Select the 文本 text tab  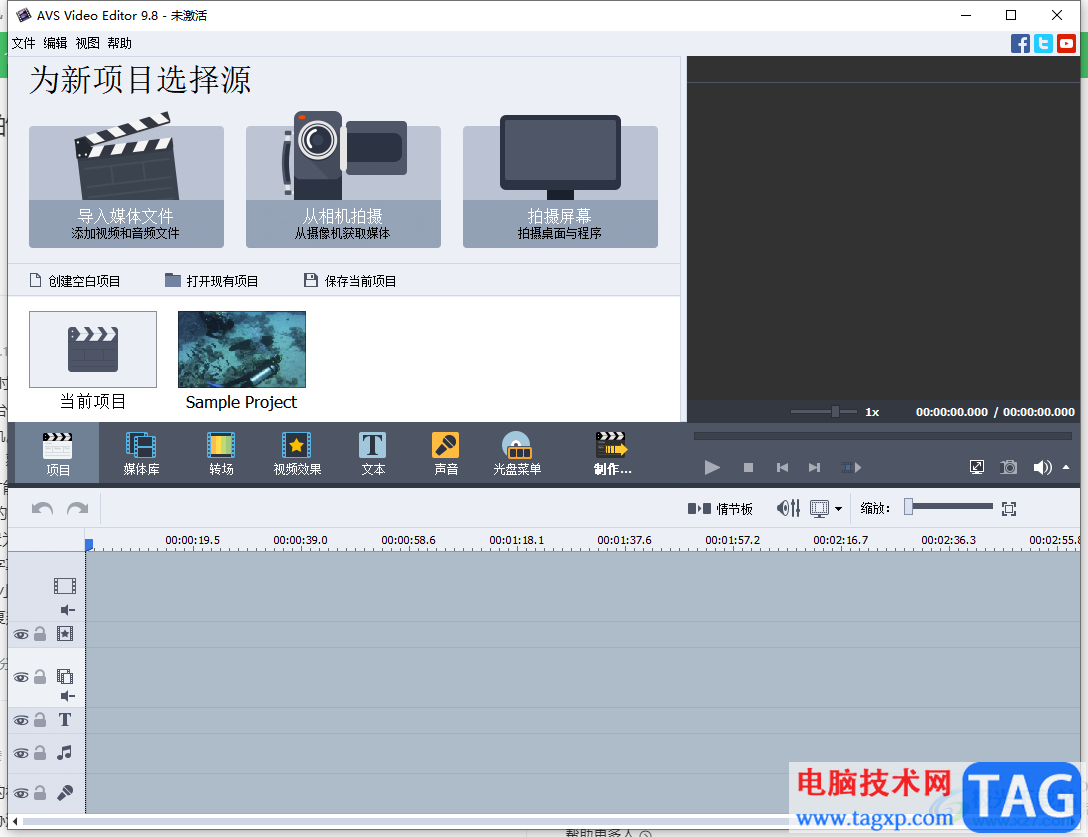pos(373,453)
